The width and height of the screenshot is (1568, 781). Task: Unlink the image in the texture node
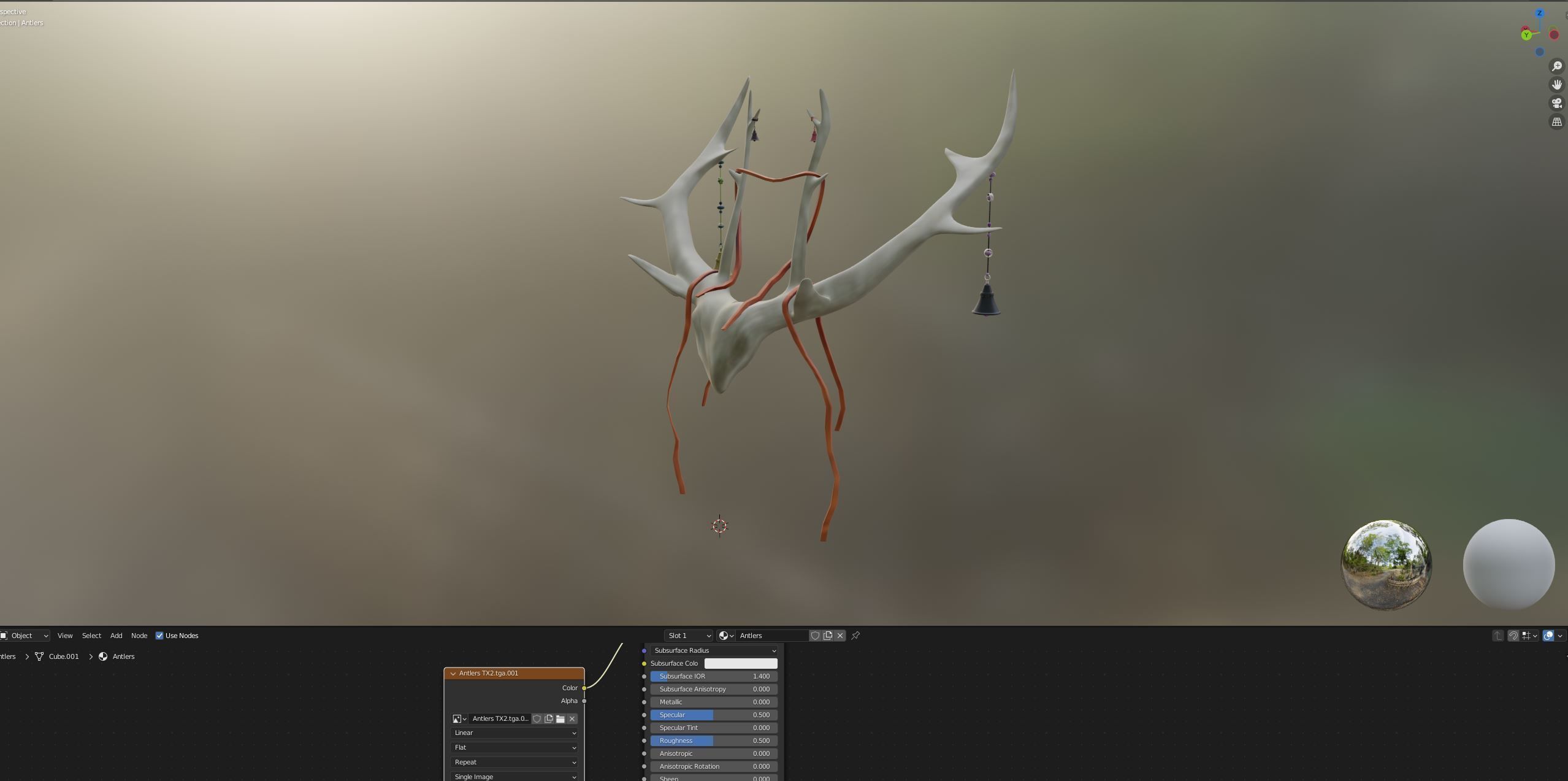tap(572, 718)
